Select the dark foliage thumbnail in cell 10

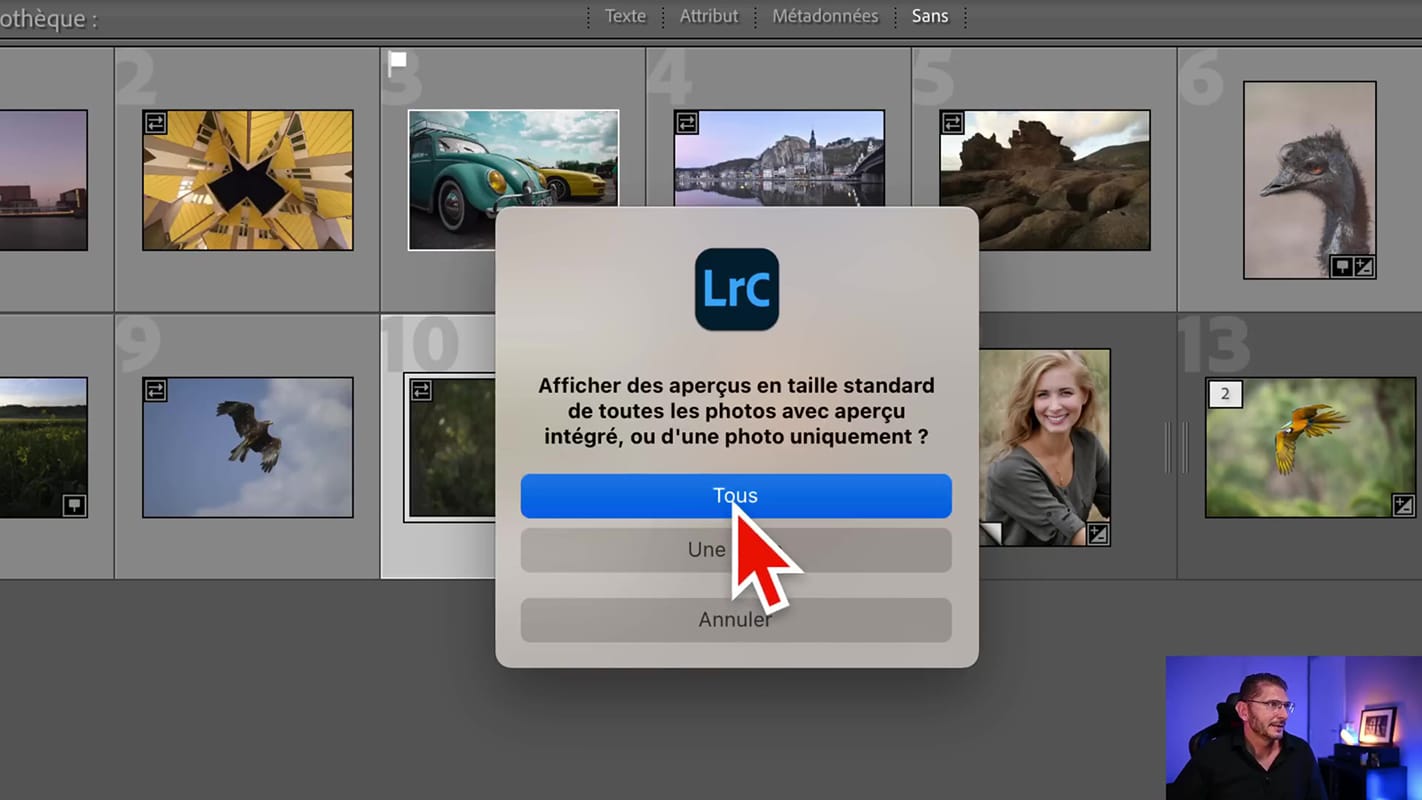[x=452, y=447]
